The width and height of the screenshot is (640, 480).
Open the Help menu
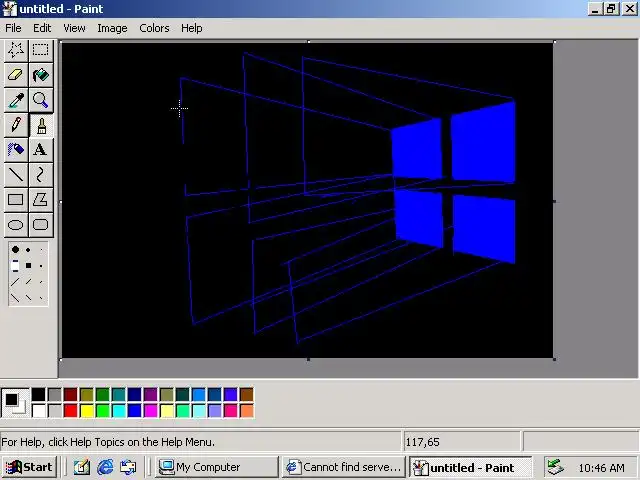(x=192, y=28)
